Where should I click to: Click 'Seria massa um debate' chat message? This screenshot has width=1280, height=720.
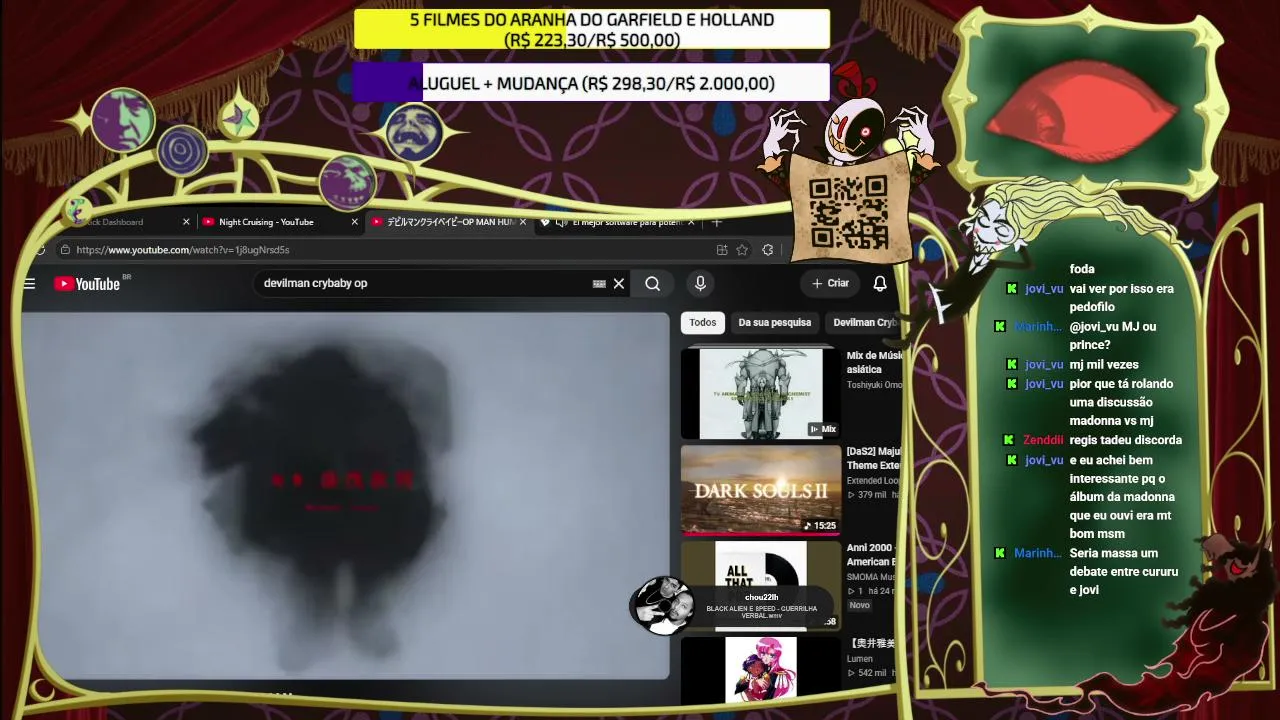click(1124, 572)
